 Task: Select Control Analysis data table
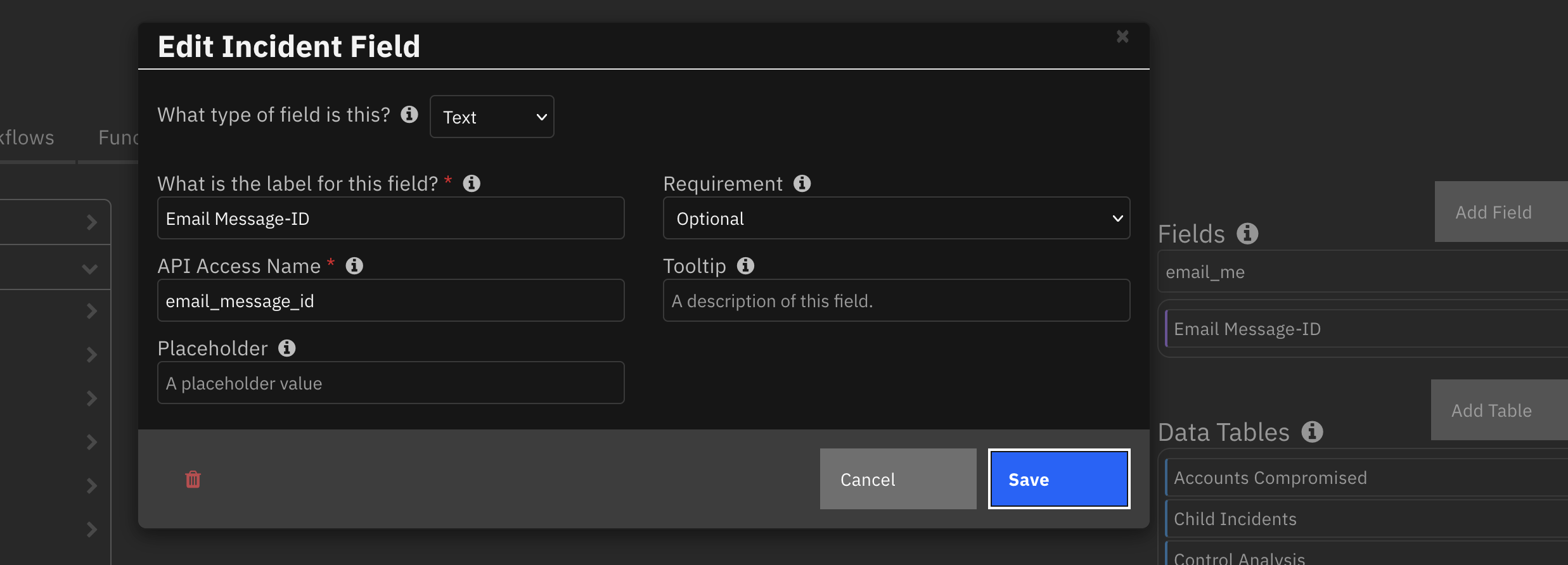[x=1366, y=554]
